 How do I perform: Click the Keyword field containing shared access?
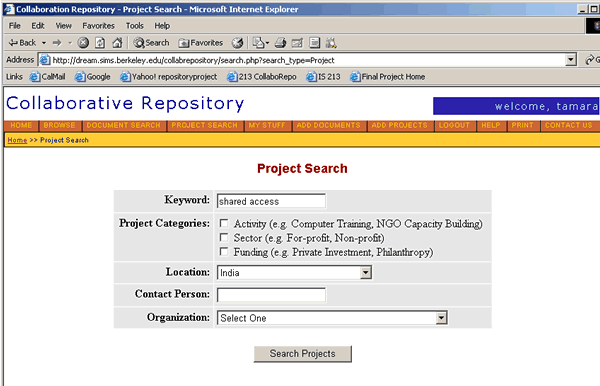click(x=271, y=201)
